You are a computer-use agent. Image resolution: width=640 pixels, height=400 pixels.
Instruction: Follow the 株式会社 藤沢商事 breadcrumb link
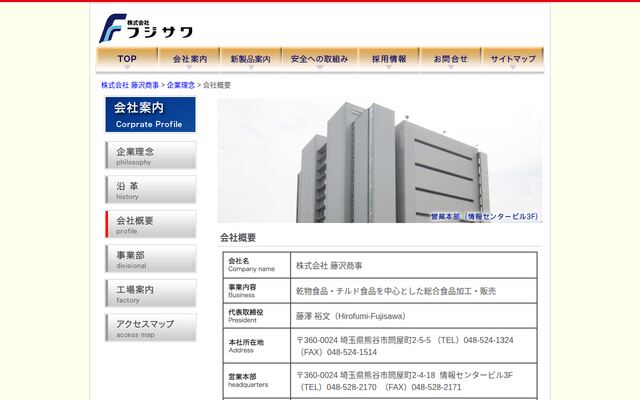pos(130,85)
